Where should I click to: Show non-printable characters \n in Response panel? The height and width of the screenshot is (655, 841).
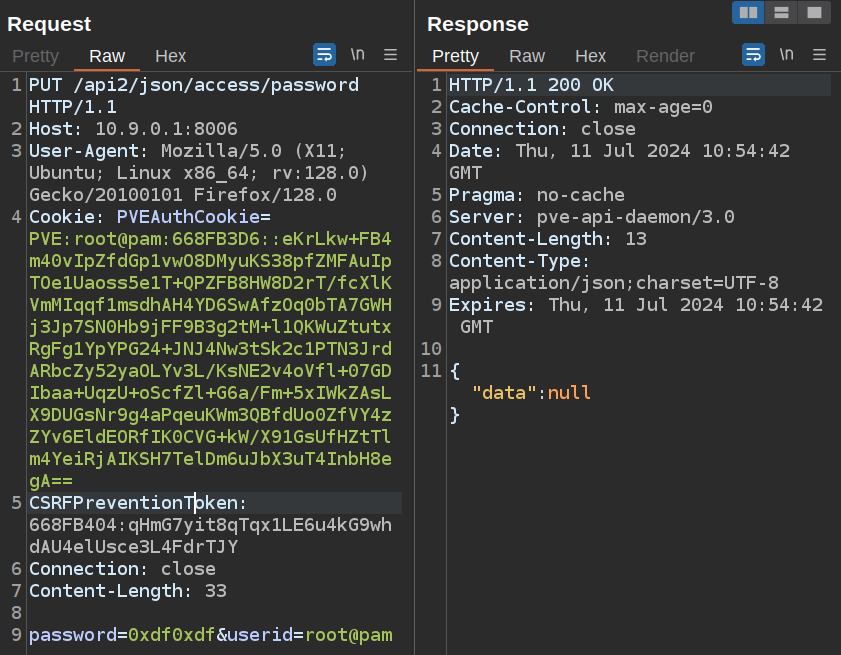[786, 55]
